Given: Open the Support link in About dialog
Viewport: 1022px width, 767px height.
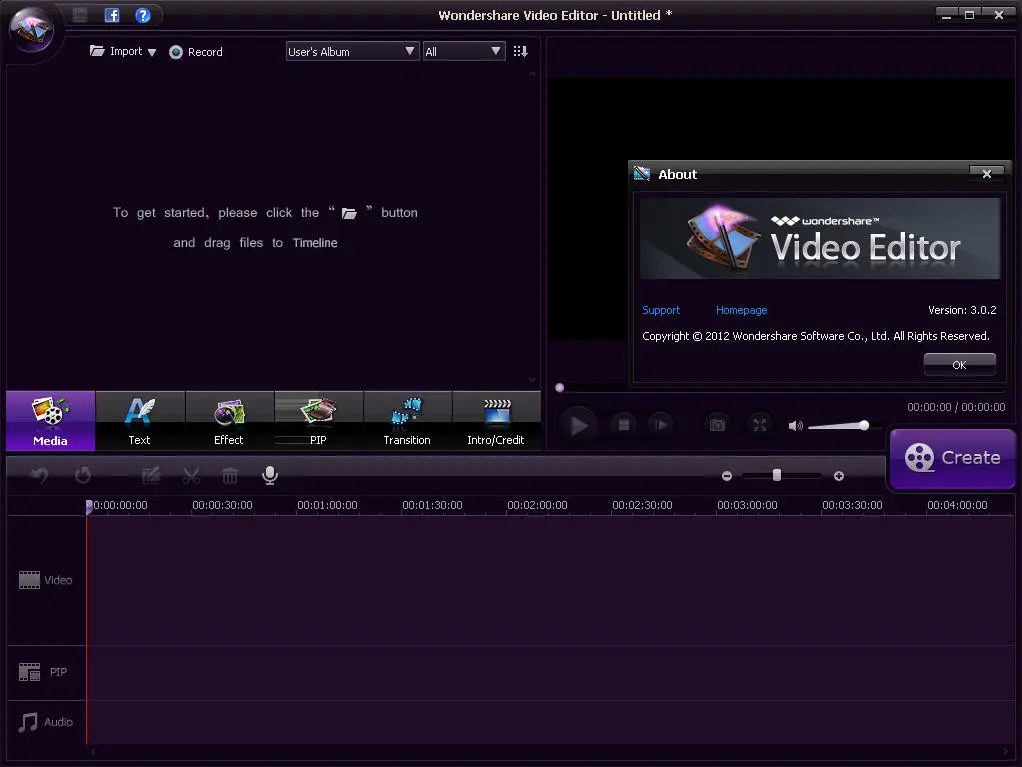Looking at the screenshot, I should (x=661, y=310).
